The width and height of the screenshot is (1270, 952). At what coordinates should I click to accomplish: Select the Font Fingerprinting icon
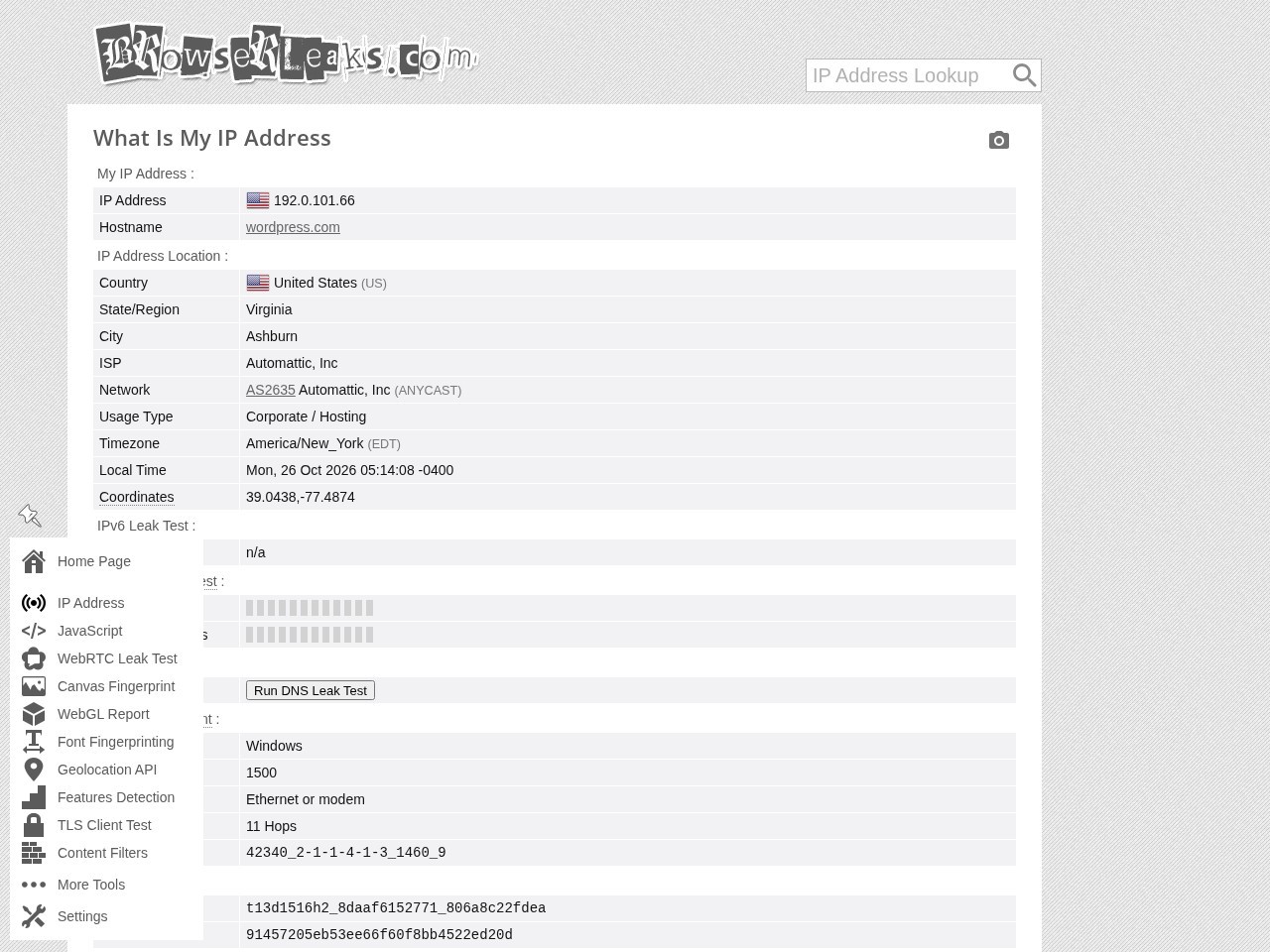click(x=34, y=742)
